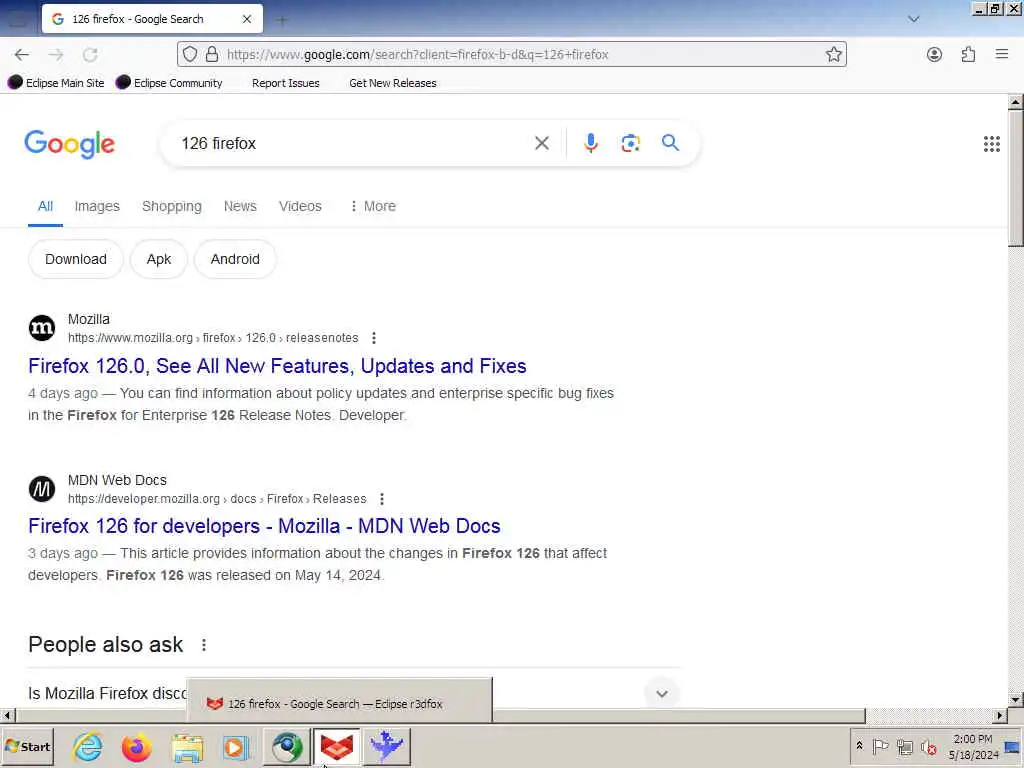
Task: Expand the More search options menu
Action: click(x=373, y=206)
